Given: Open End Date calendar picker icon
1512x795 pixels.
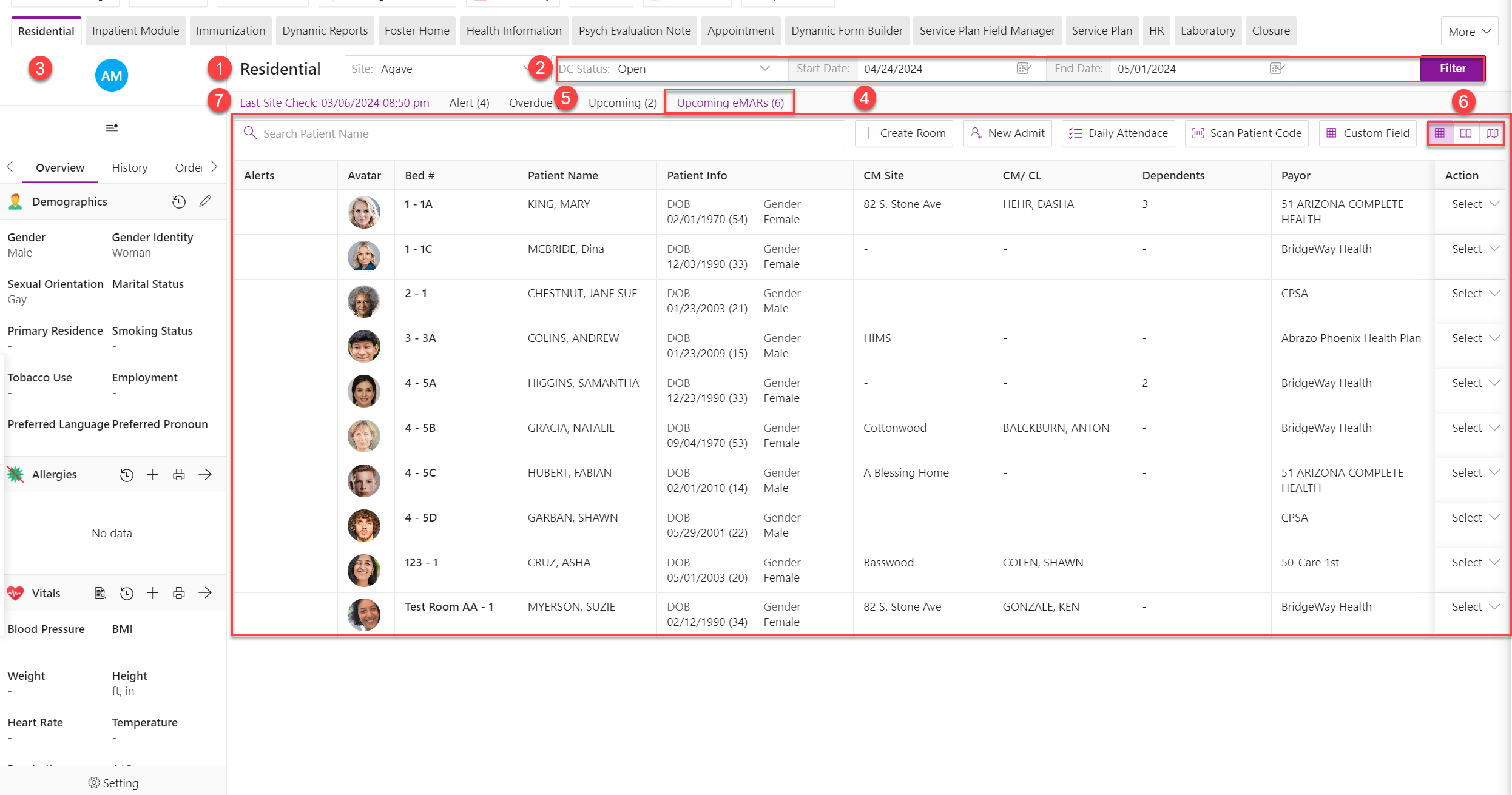Looking at the screenshot, I should point(1277,69).
